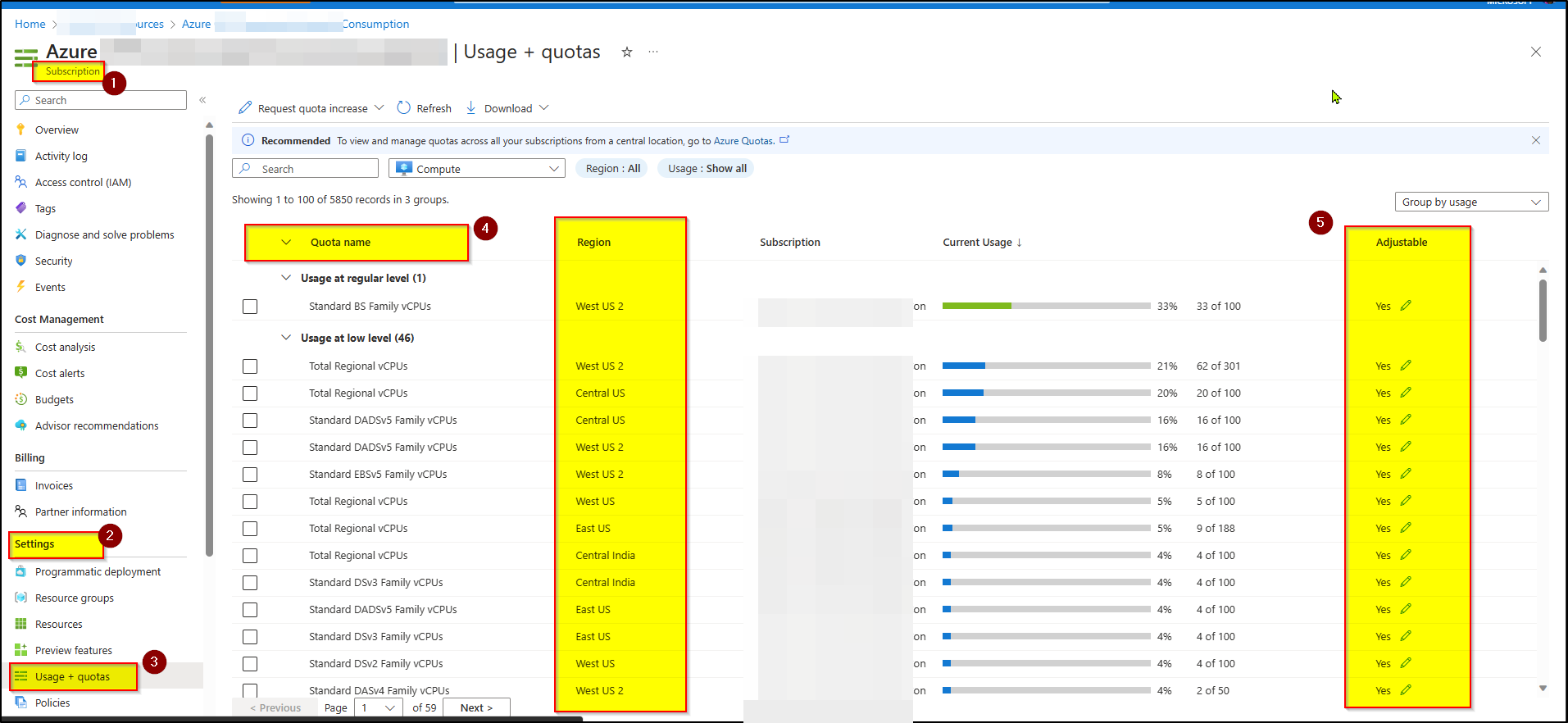The image size is (1568, 723).
Task: Check Standard DSv2 Family vCPUs row
Action: pos(250,664)
